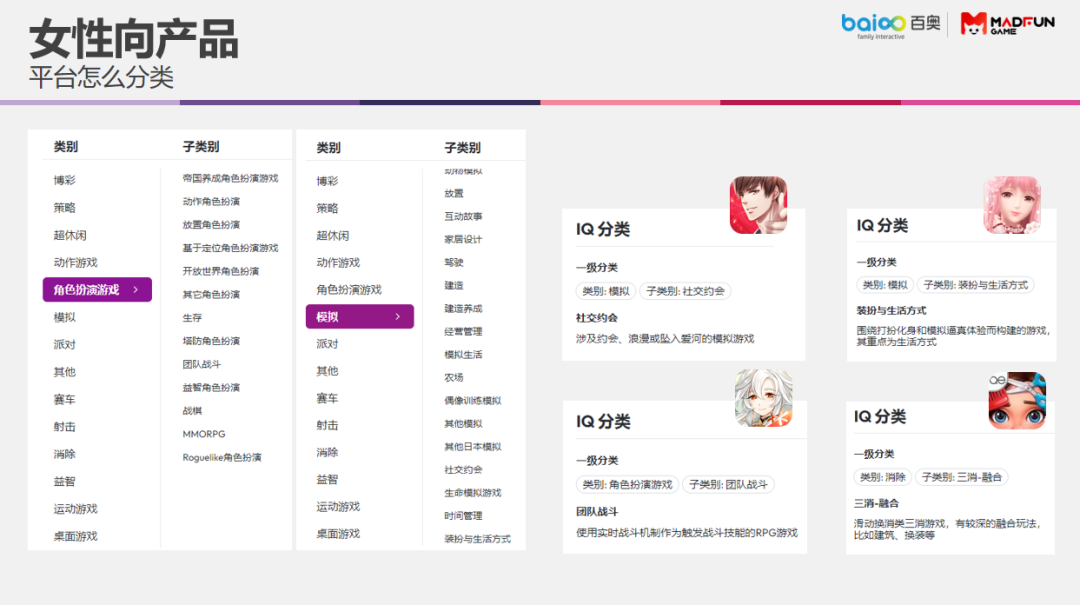Image resolution: width=1080 pixels, height=605 pixels.
Task: Choose subcategory 开放世界角色扮演
Action: click(x=220, y=271)
